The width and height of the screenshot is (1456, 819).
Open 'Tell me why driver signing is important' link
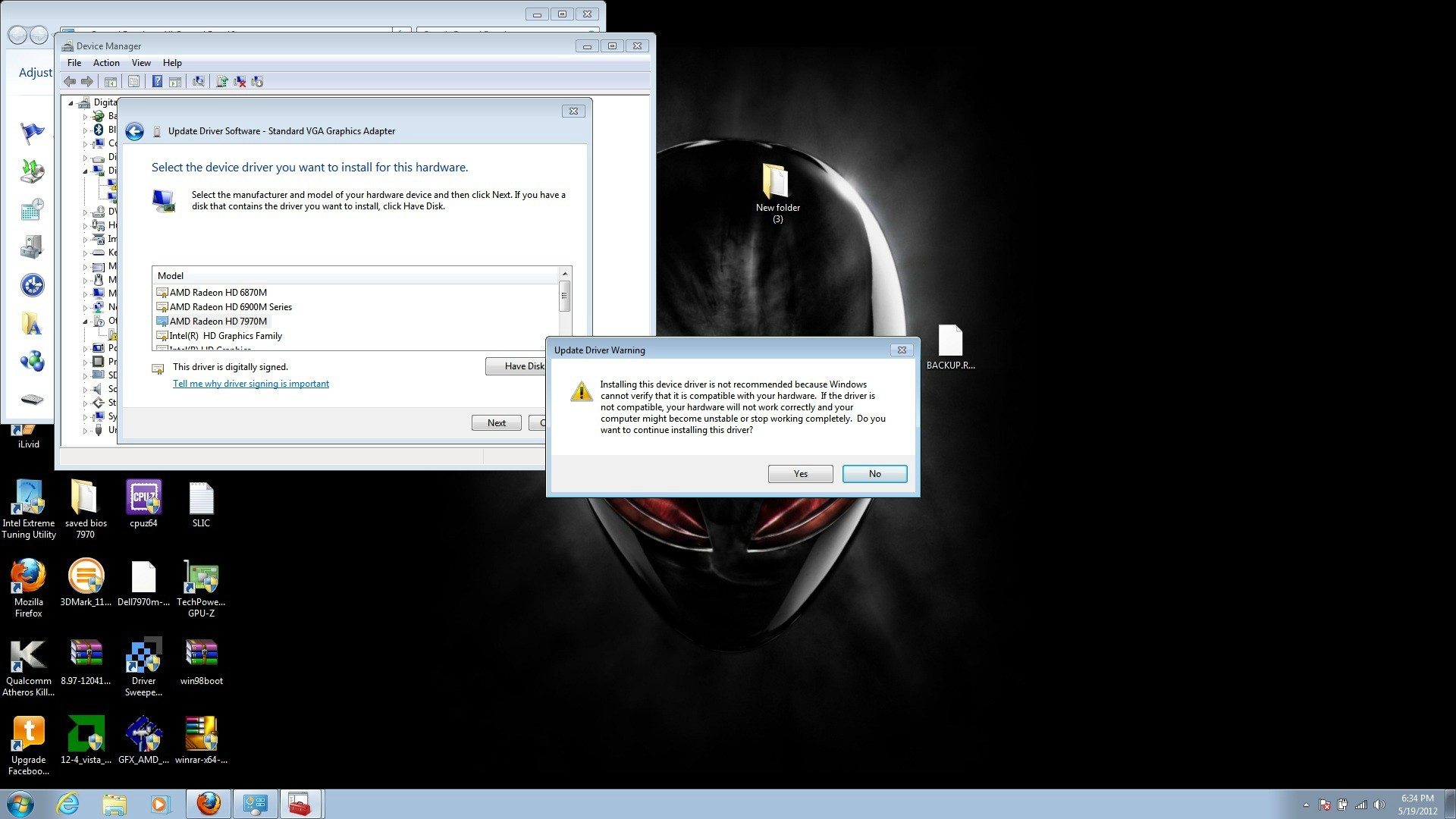coord(251,384)
